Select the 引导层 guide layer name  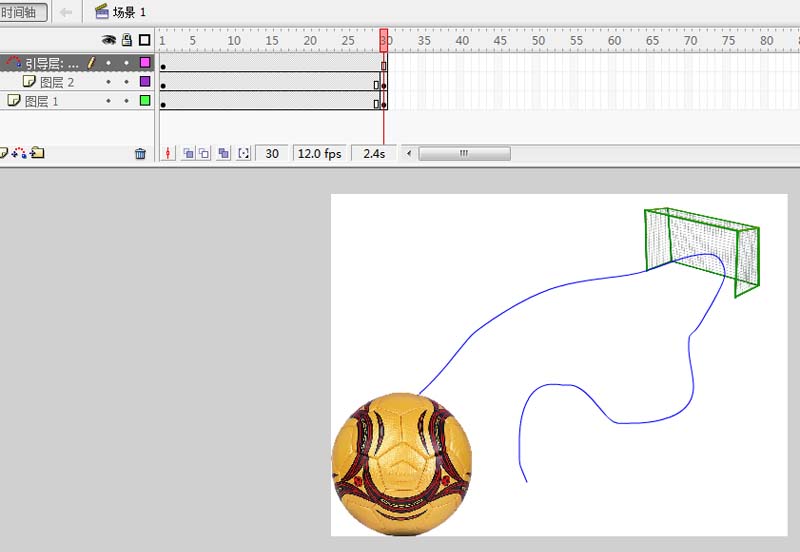pyautogui.click(x=52, y=64)
